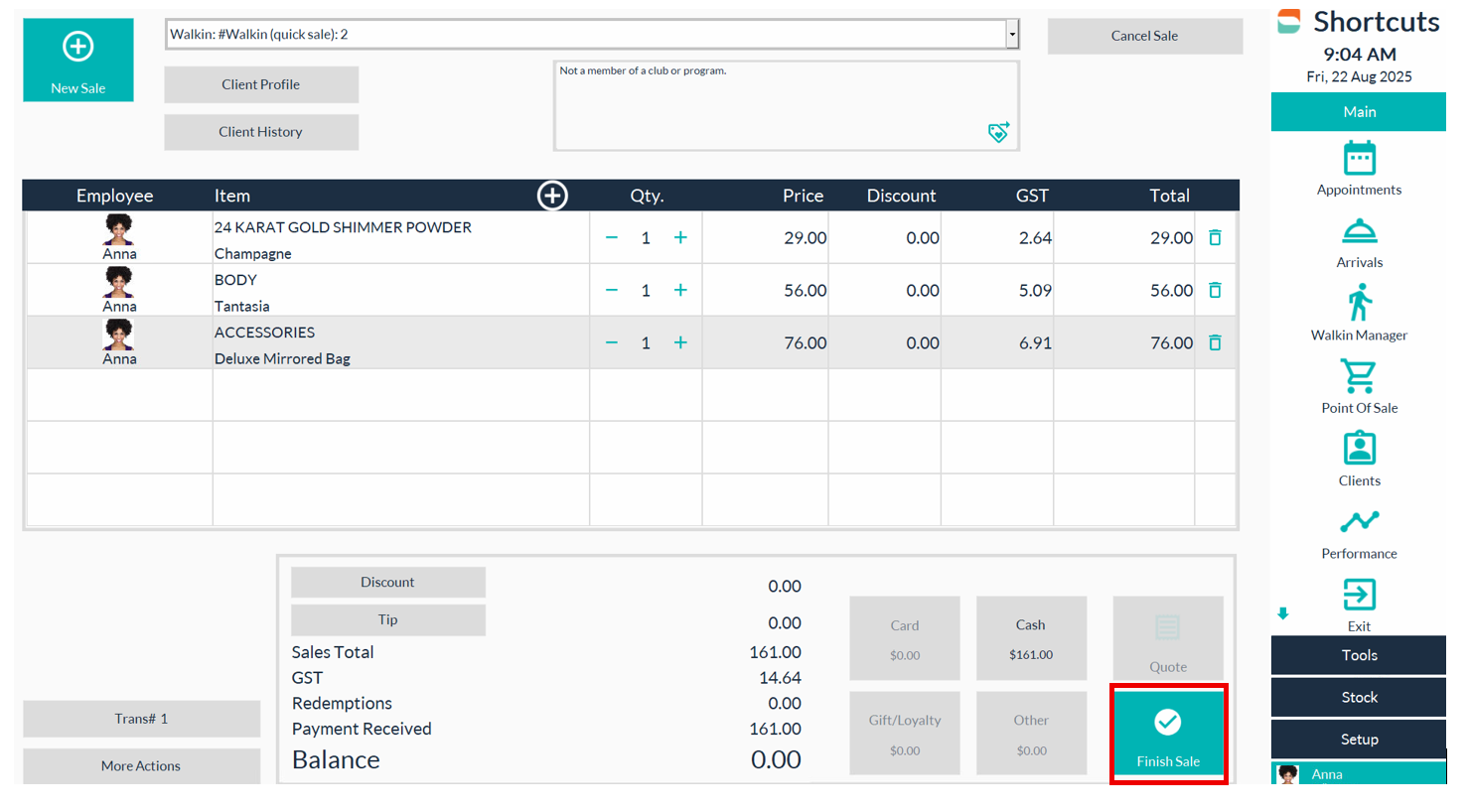Image resolution: width=1470 pixels, height=812 pixels.
Task: Click the GST total 14.64
Action: [780, 678]
